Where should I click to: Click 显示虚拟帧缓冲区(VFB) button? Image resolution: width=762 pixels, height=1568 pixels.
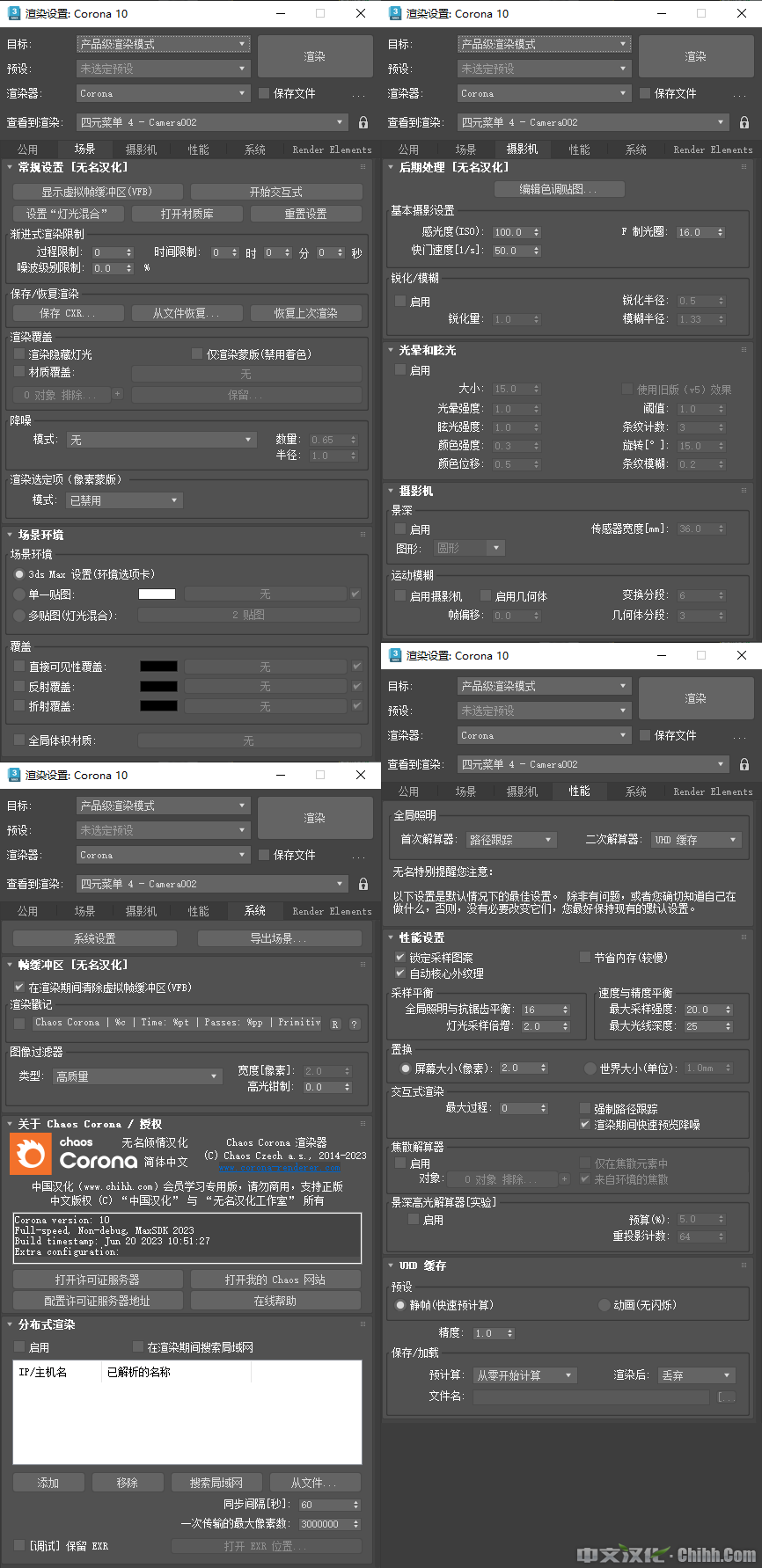tap(97, 192)
